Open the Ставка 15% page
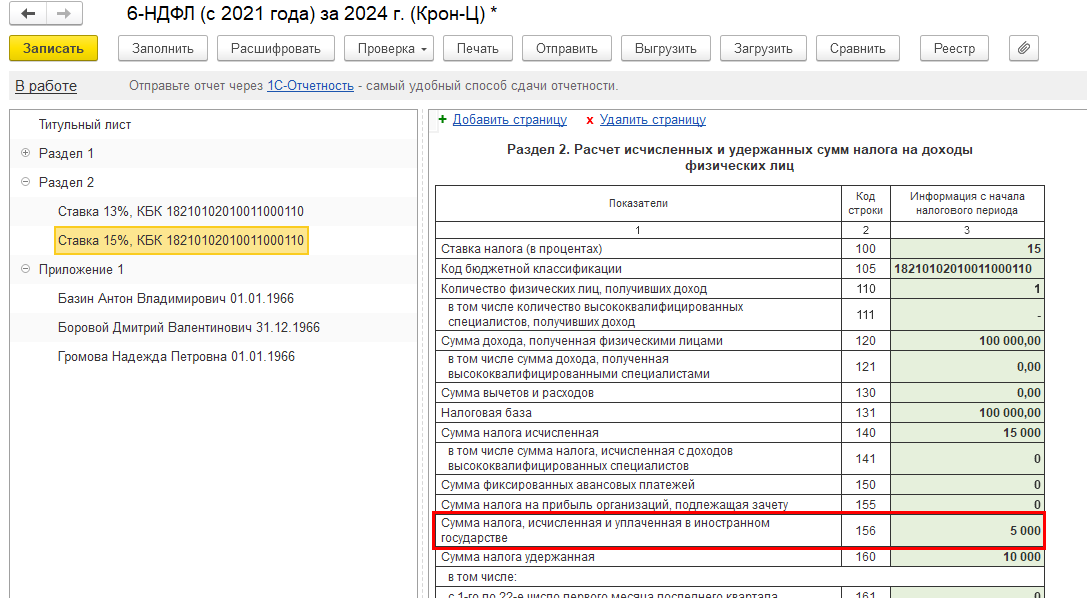The width and height of the screenshot is (1087, 598). (181, 240)
